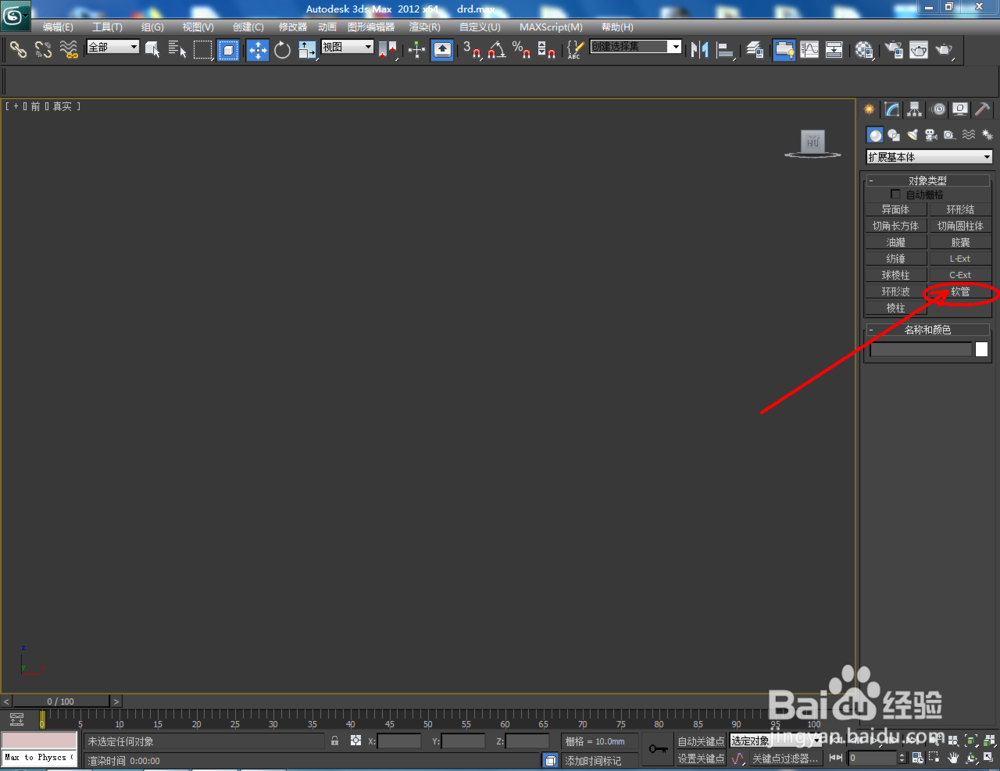Collapse the 名称和颜色 rollout

point(927,330)
